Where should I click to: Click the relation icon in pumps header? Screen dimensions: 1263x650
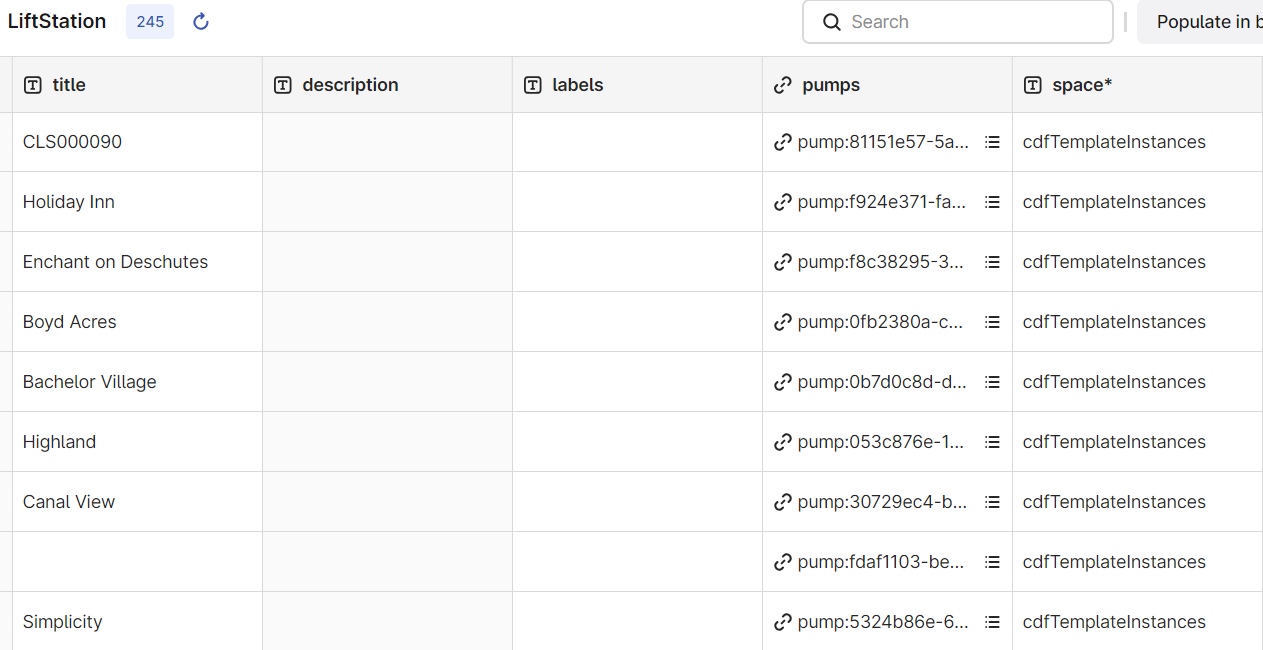pos(783,85)
